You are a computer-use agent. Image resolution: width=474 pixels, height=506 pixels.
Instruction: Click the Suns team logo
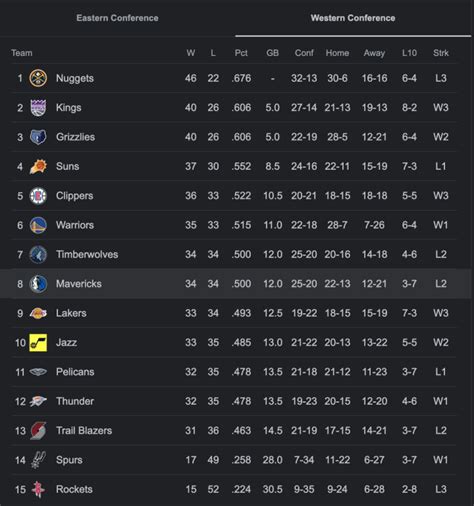pyautogui.click(x=38, y=166)
